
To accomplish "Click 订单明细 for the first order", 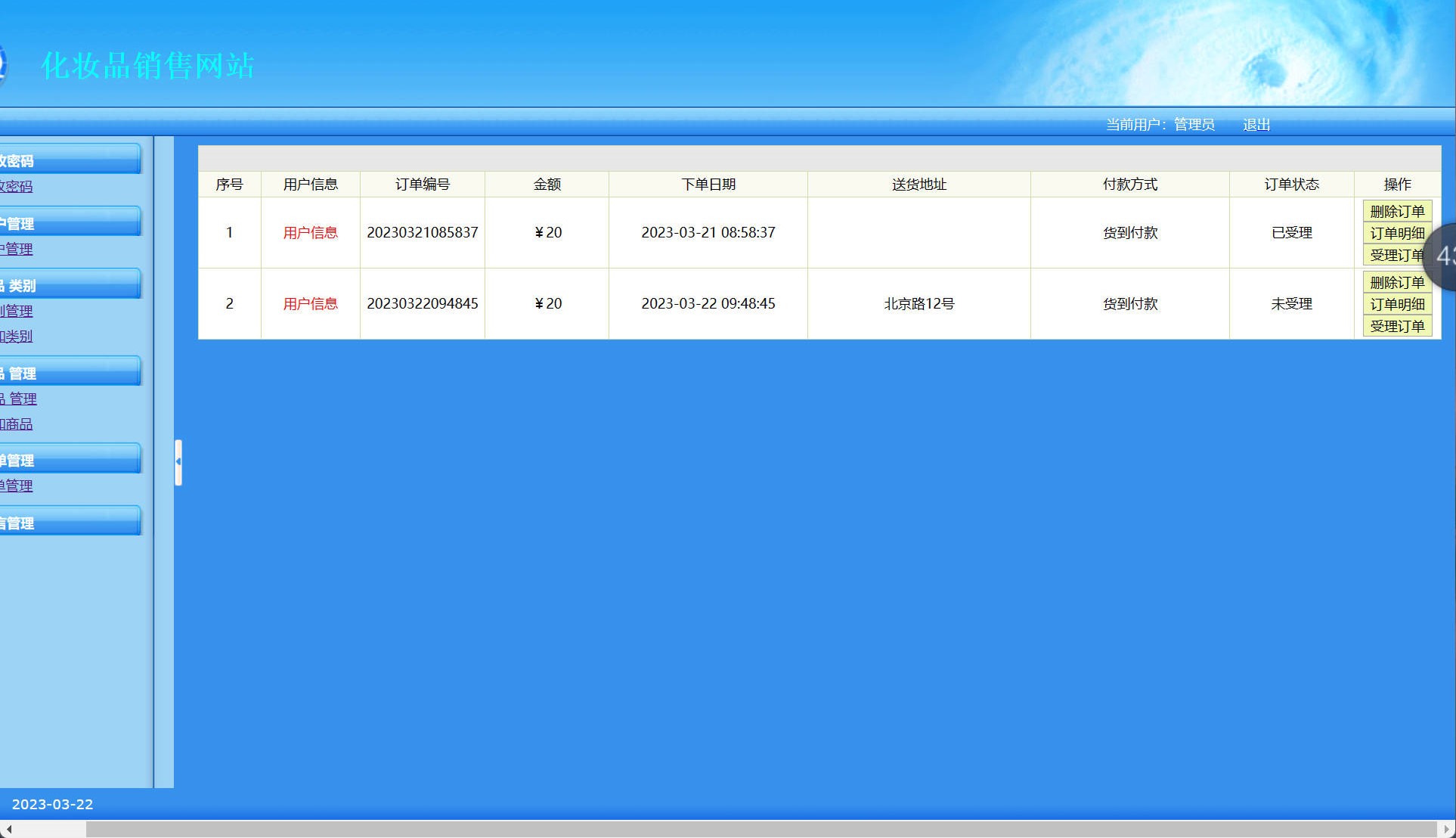I will pos(1396,233).
